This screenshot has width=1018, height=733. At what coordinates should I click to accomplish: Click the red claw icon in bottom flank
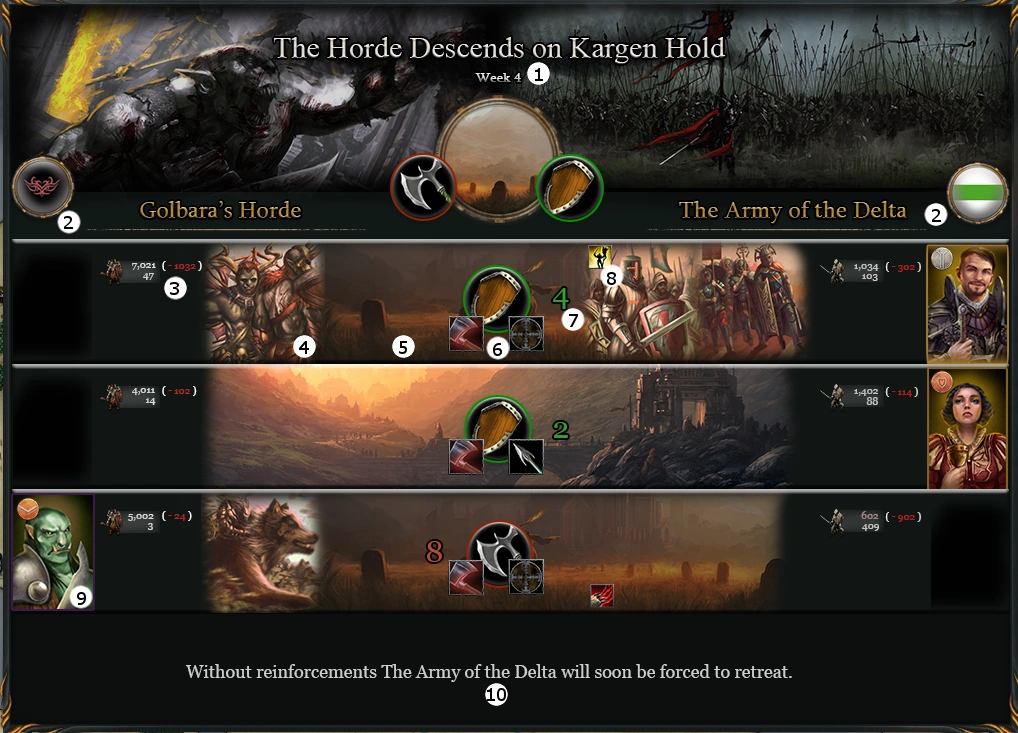click(x=602, y=595)
